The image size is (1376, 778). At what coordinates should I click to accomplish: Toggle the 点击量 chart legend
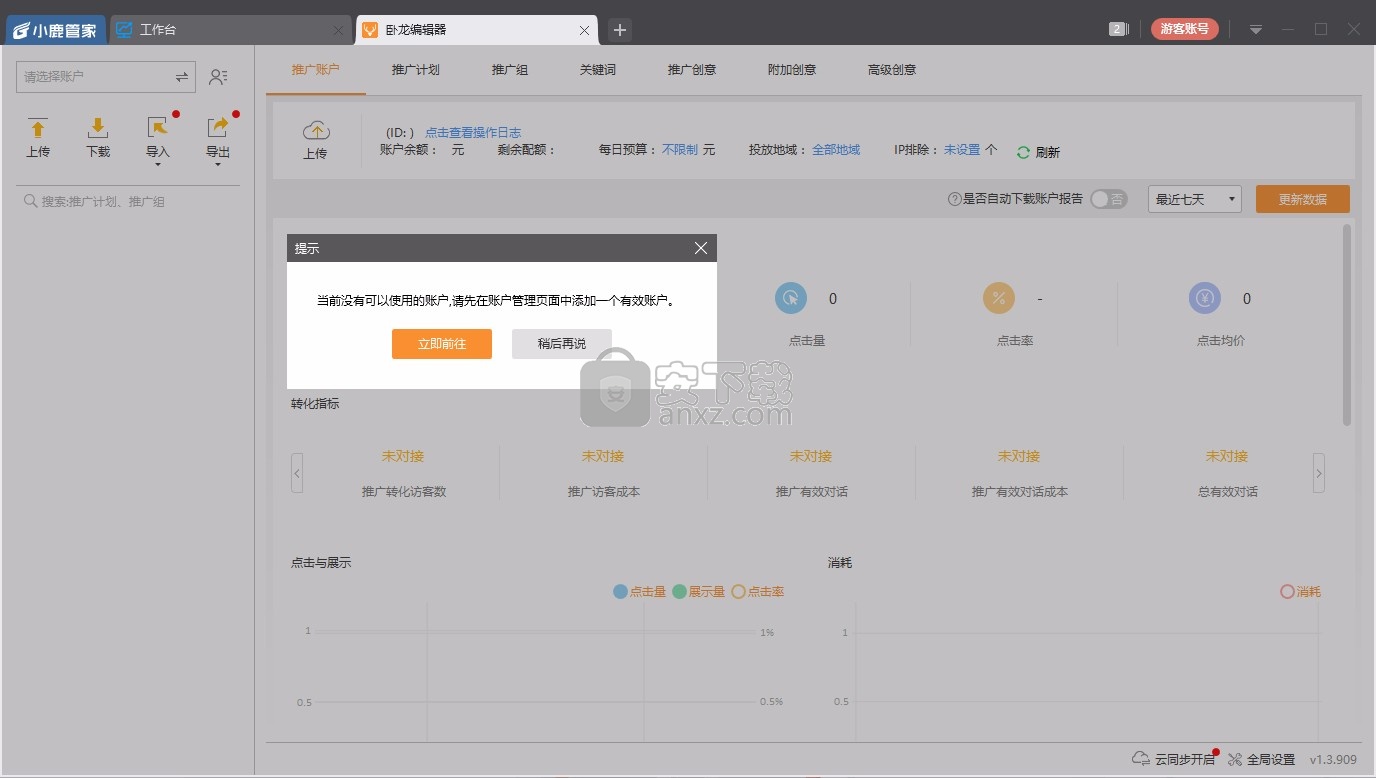coord(640,592)
